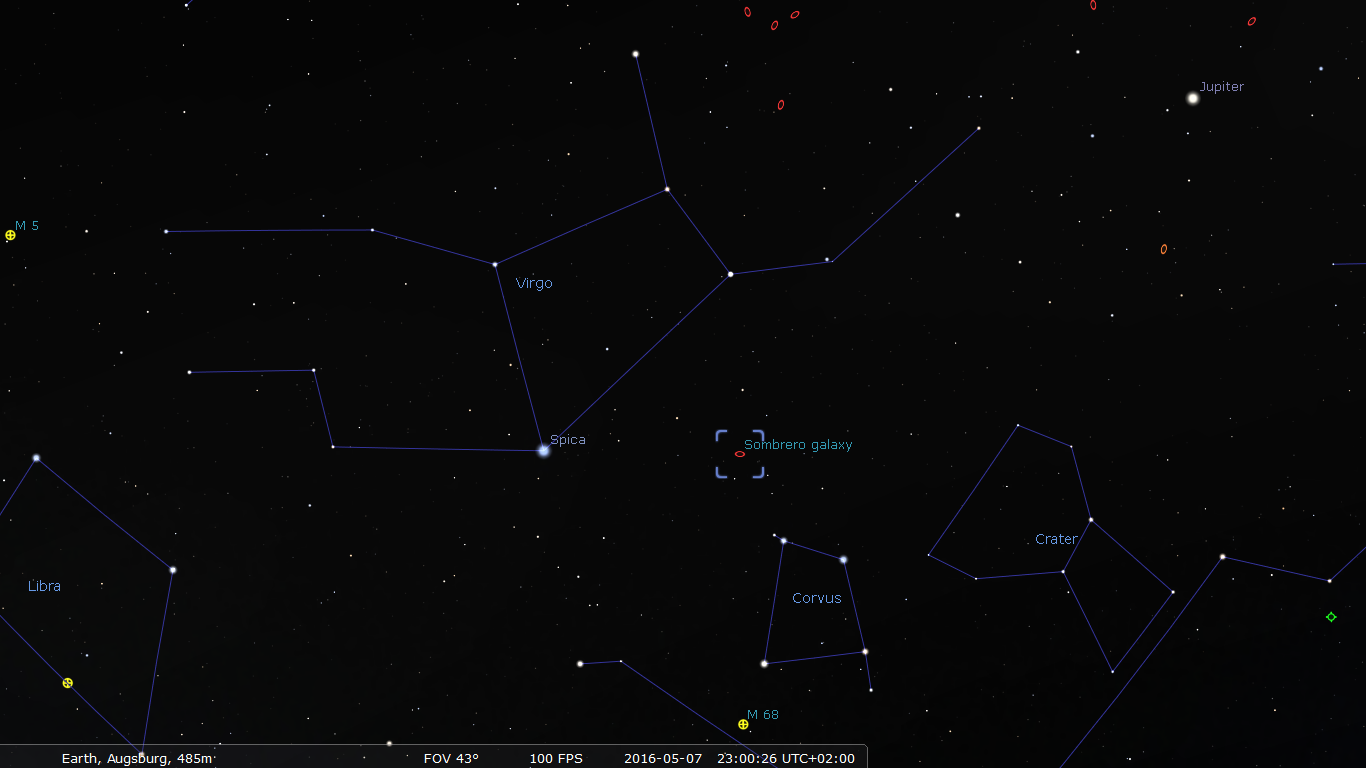The height and width of the screenshot is (768, 1366).
Task: Select the orange galaxy ellipse below Jupiter
Action: click(1164, 249)
